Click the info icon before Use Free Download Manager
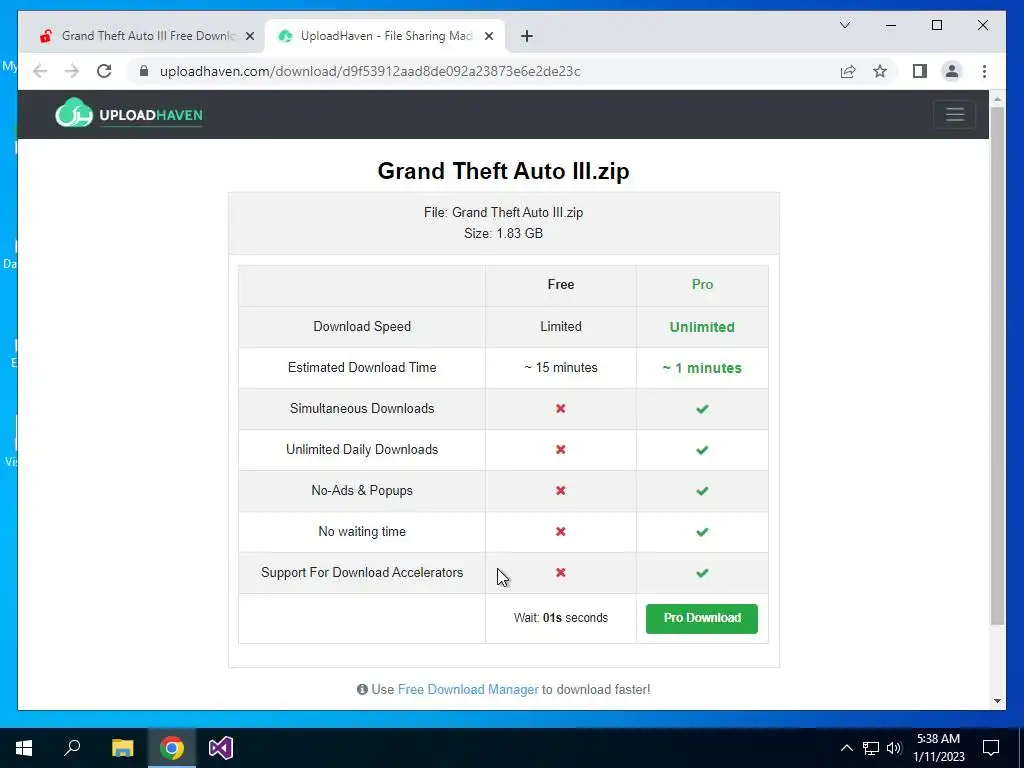Viewport: 1024px width, 768px height. tap(362, 690)
